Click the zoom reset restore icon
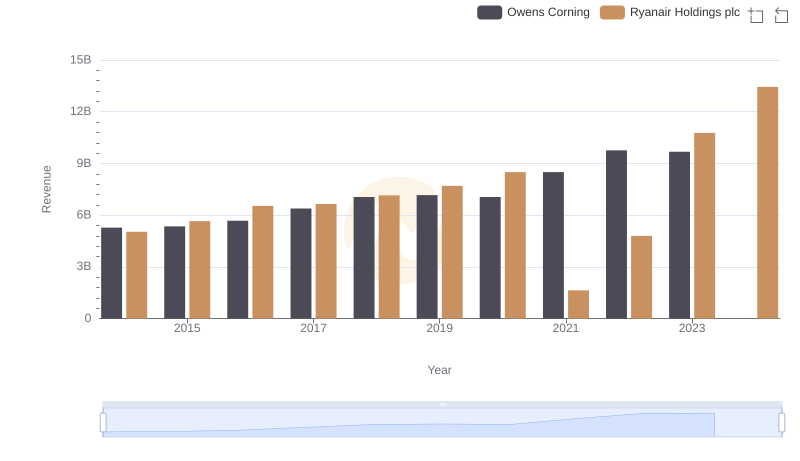 (x=781, y=15)
